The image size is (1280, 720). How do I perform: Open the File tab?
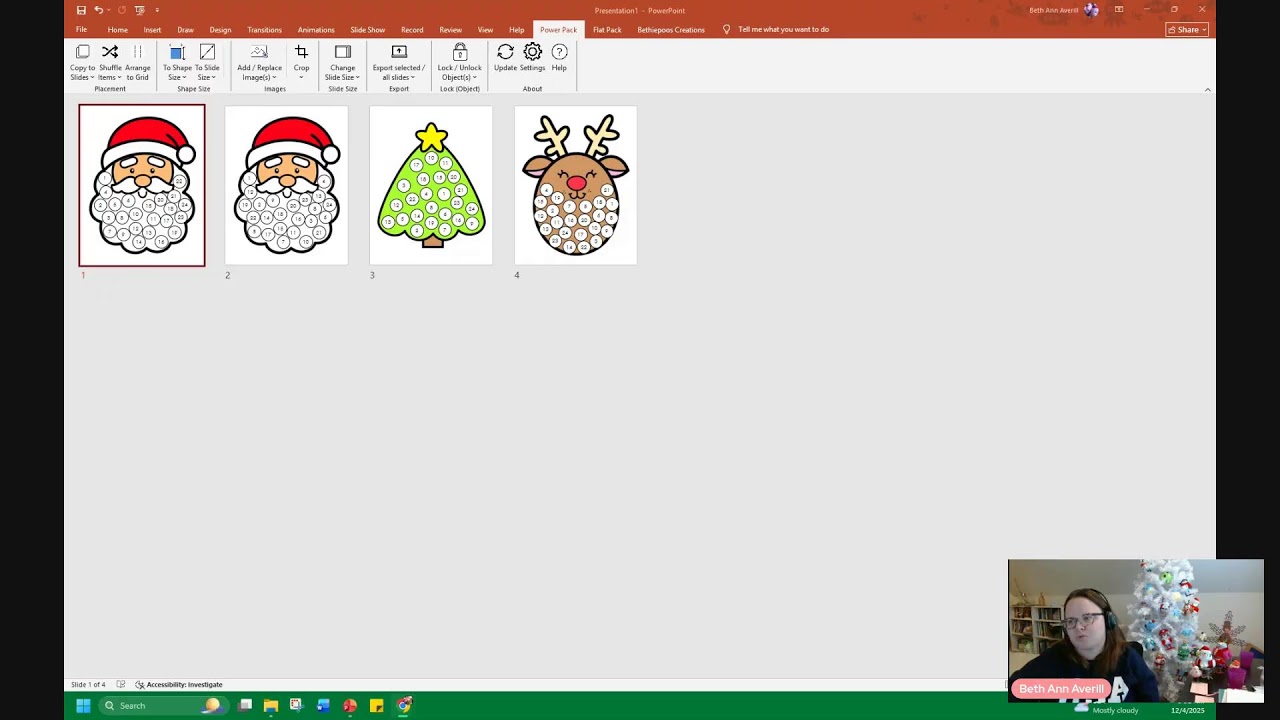point(81,30)
